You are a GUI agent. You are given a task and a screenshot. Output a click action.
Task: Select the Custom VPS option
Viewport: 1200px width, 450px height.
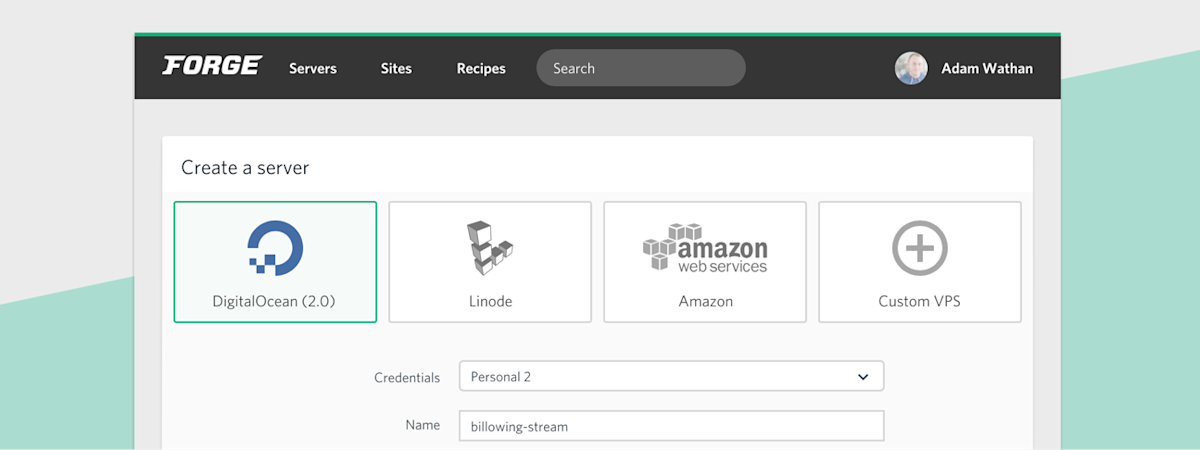(x=920, y=262)
